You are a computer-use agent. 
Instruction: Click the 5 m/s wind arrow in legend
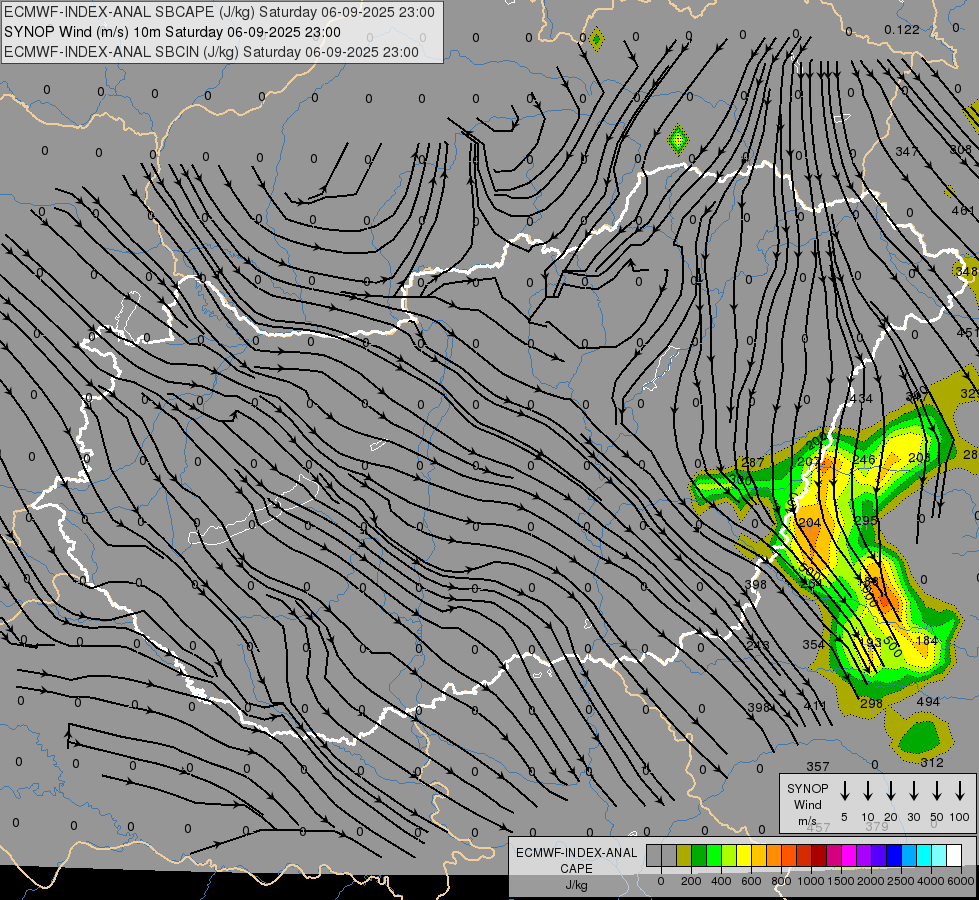click(844, 791)
